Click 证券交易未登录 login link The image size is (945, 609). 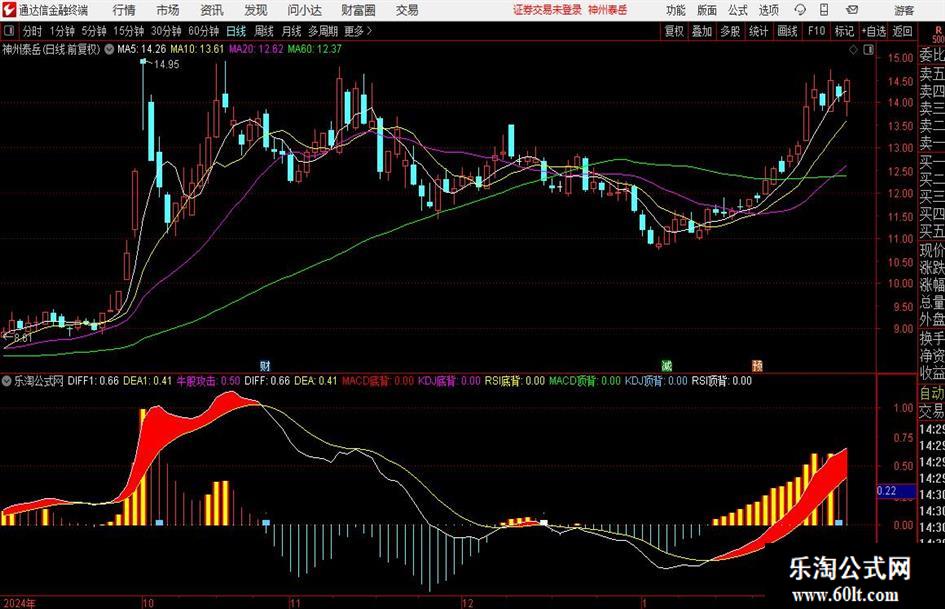547,10
